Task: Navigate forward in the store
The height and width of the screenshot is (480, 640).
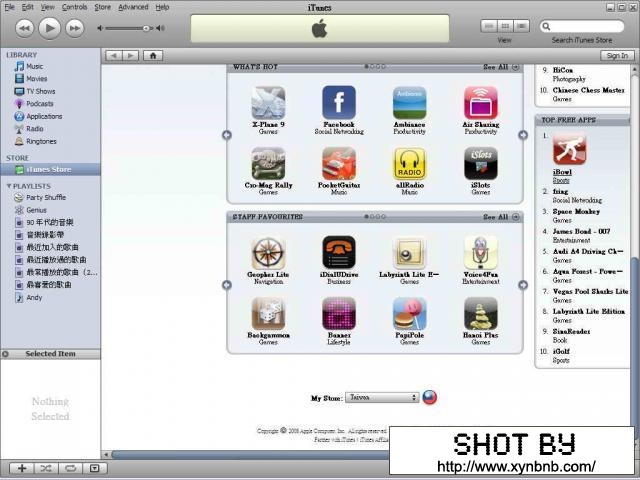Action: [131, 56]
